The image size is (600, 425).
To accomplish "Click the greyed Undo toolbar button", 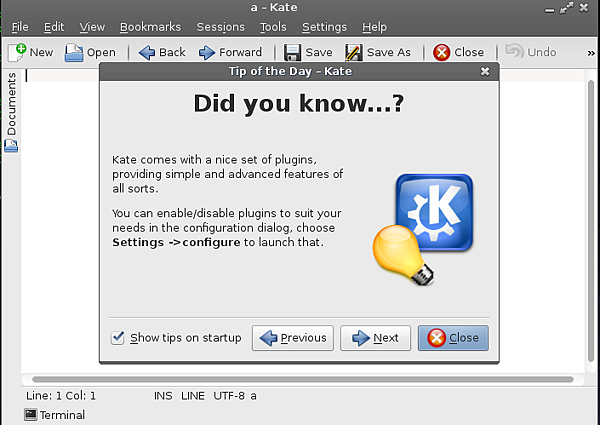I will (530, 52).
